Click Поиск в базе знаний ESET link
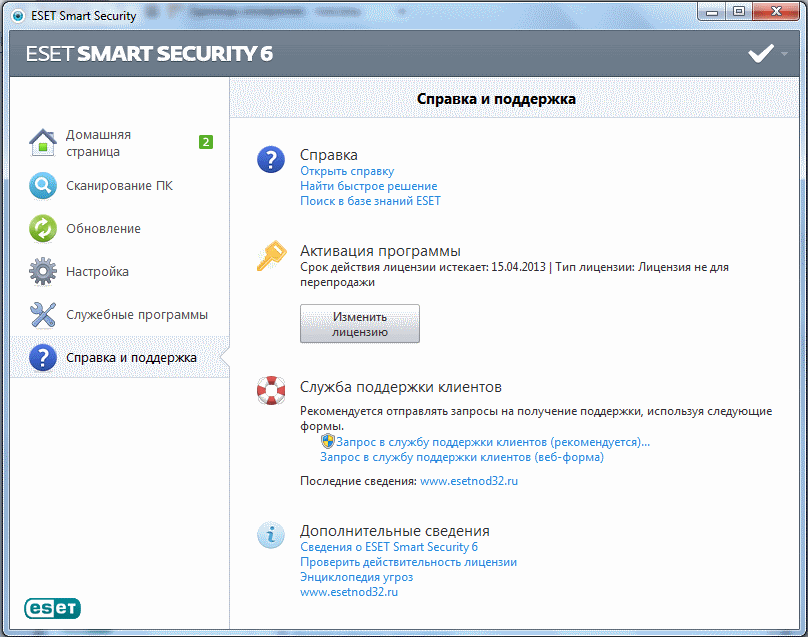 click(370, 201)
